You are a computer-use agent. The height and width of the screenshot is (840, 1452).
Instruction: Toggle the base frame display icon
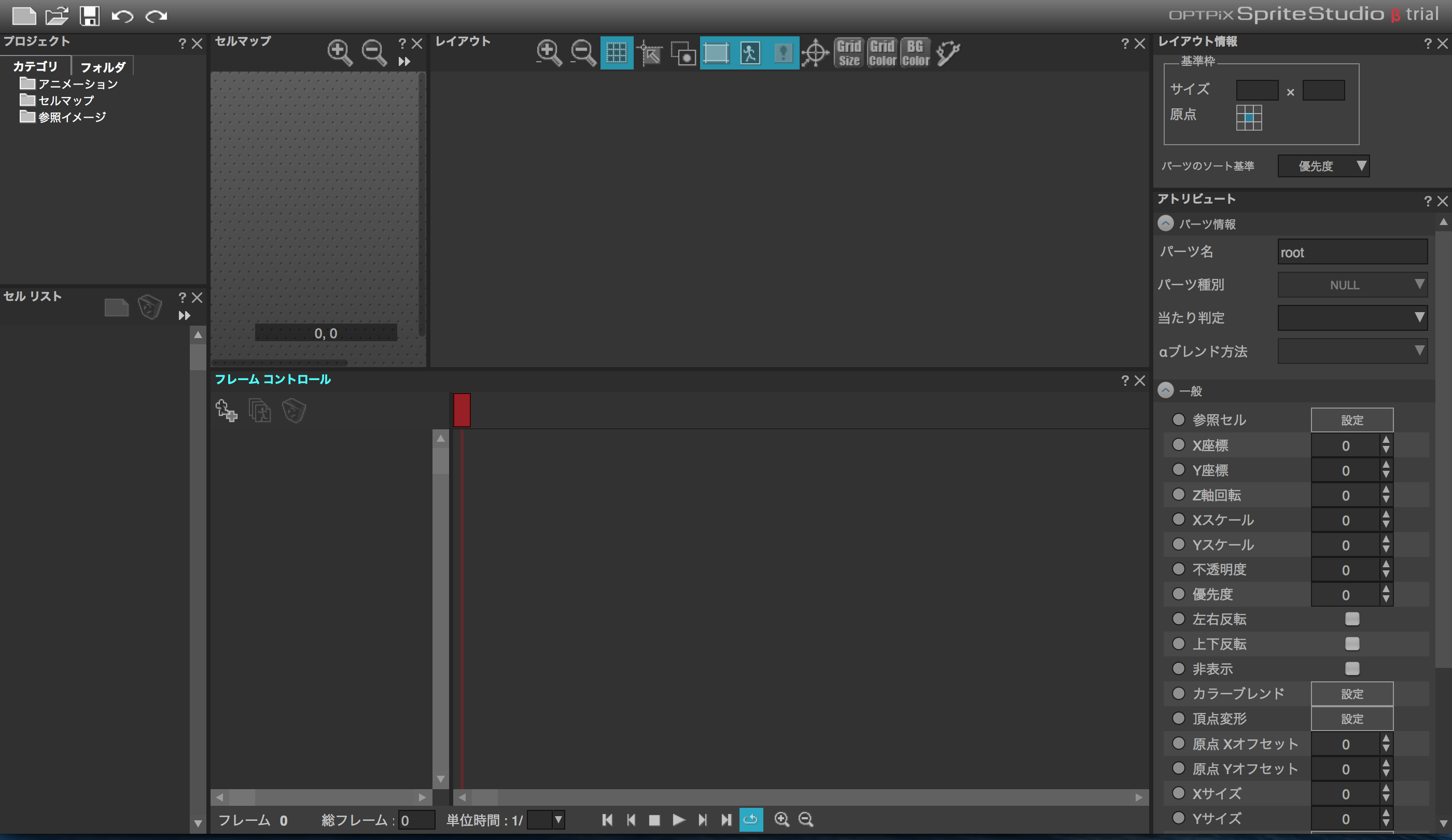point(716,53)
